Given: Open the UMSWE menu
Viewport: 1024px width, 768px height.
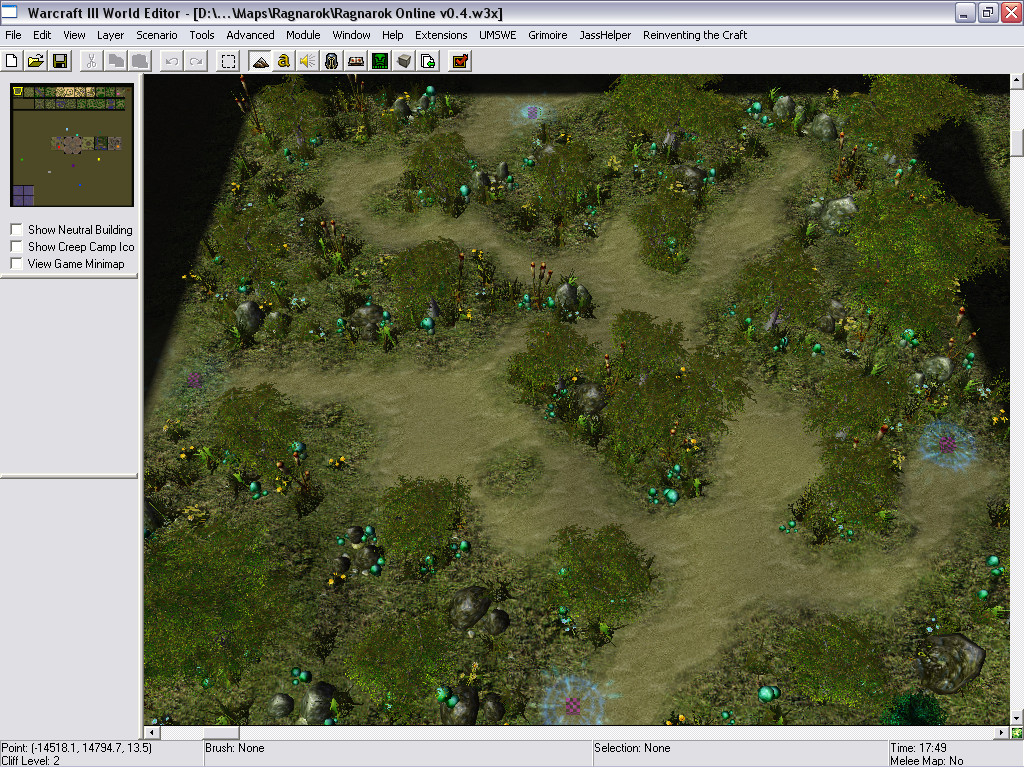Looking at the screenshot, I should point(498,35).
